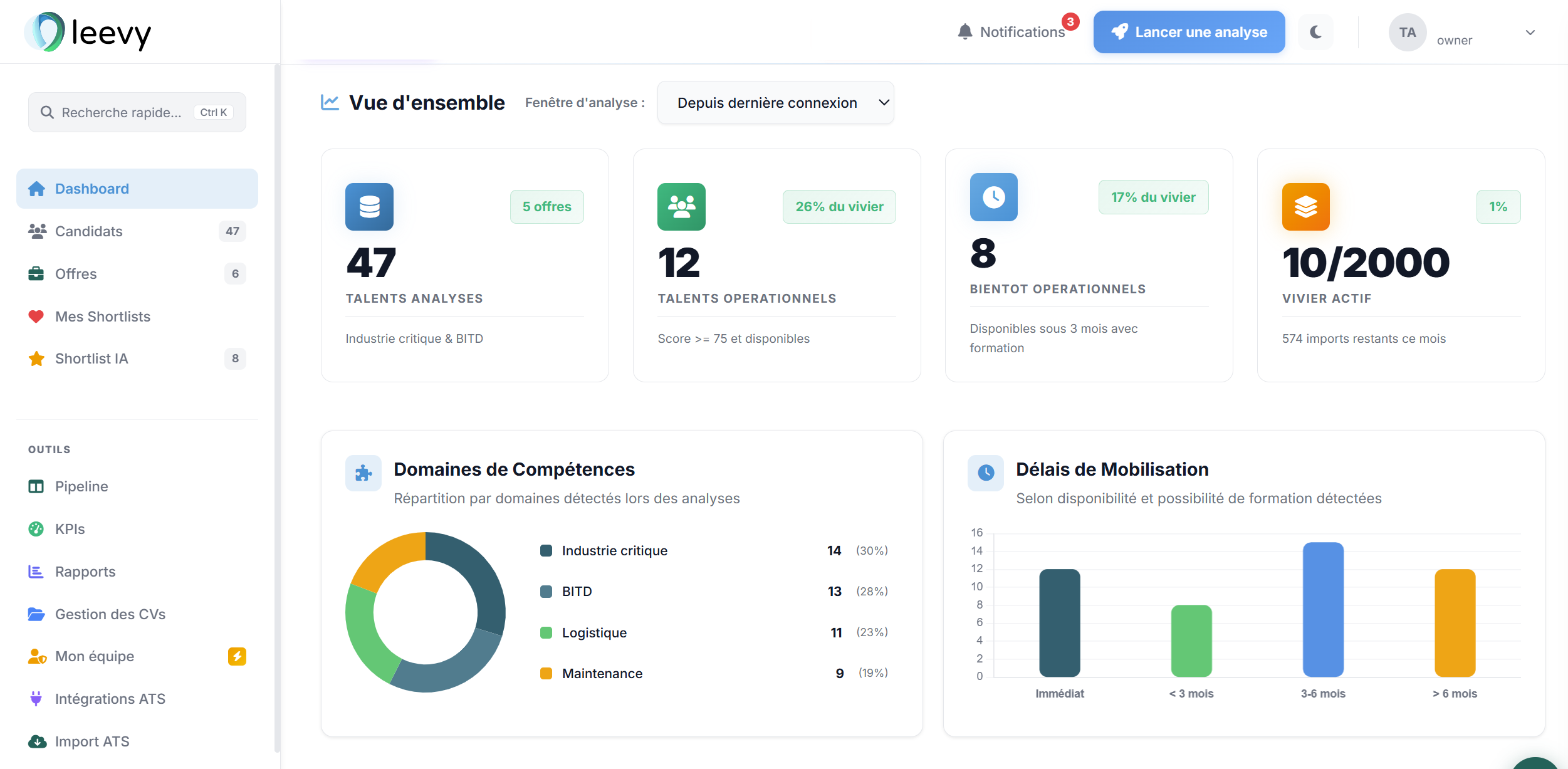Click the database icon on Talents Analysés card
The width and height of the screenshot is (1568, 769).
click(369, 207)
